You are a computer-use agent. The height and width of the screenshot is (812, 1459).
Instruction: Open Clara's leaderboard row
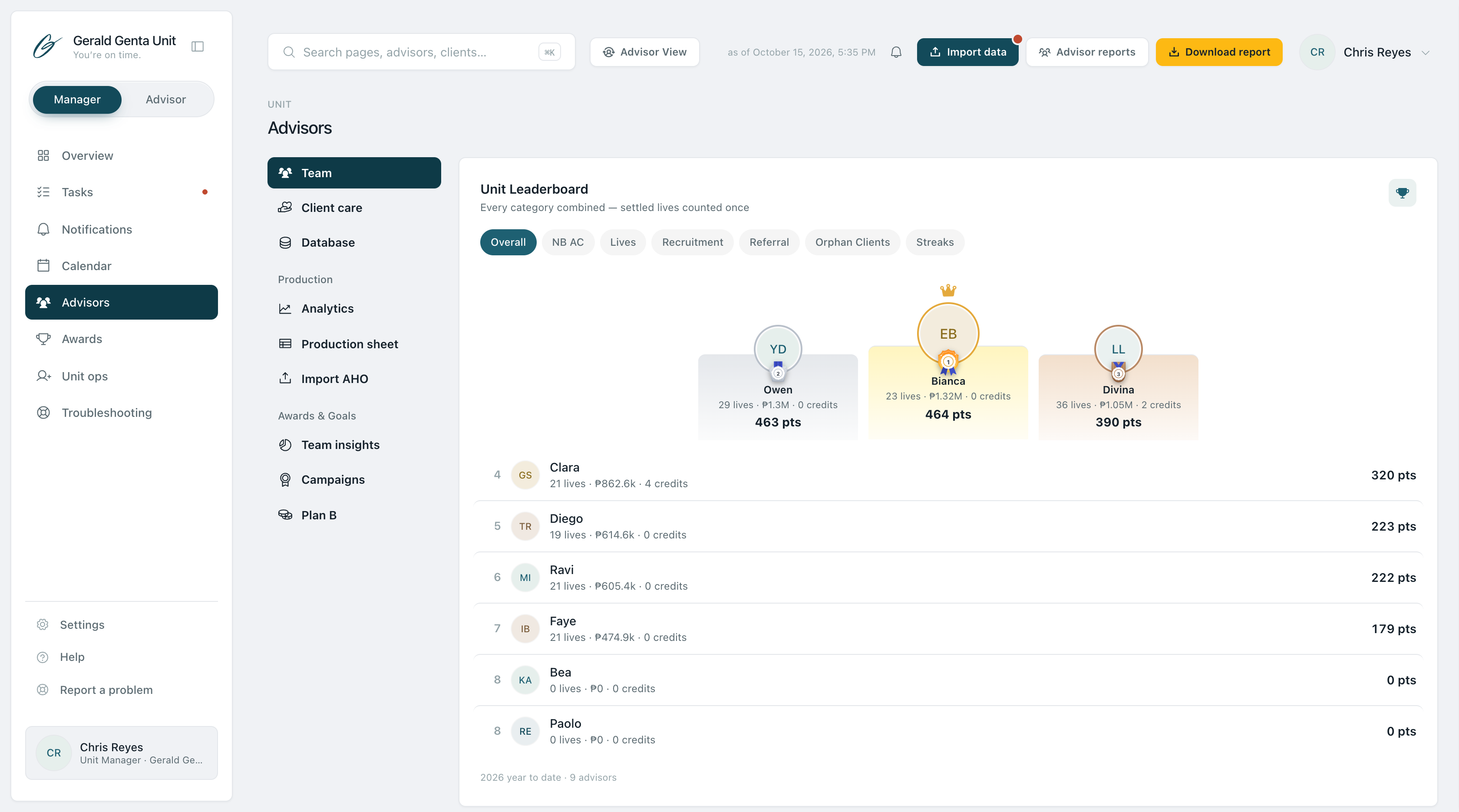pyautogui.click(x=948, y=475)
